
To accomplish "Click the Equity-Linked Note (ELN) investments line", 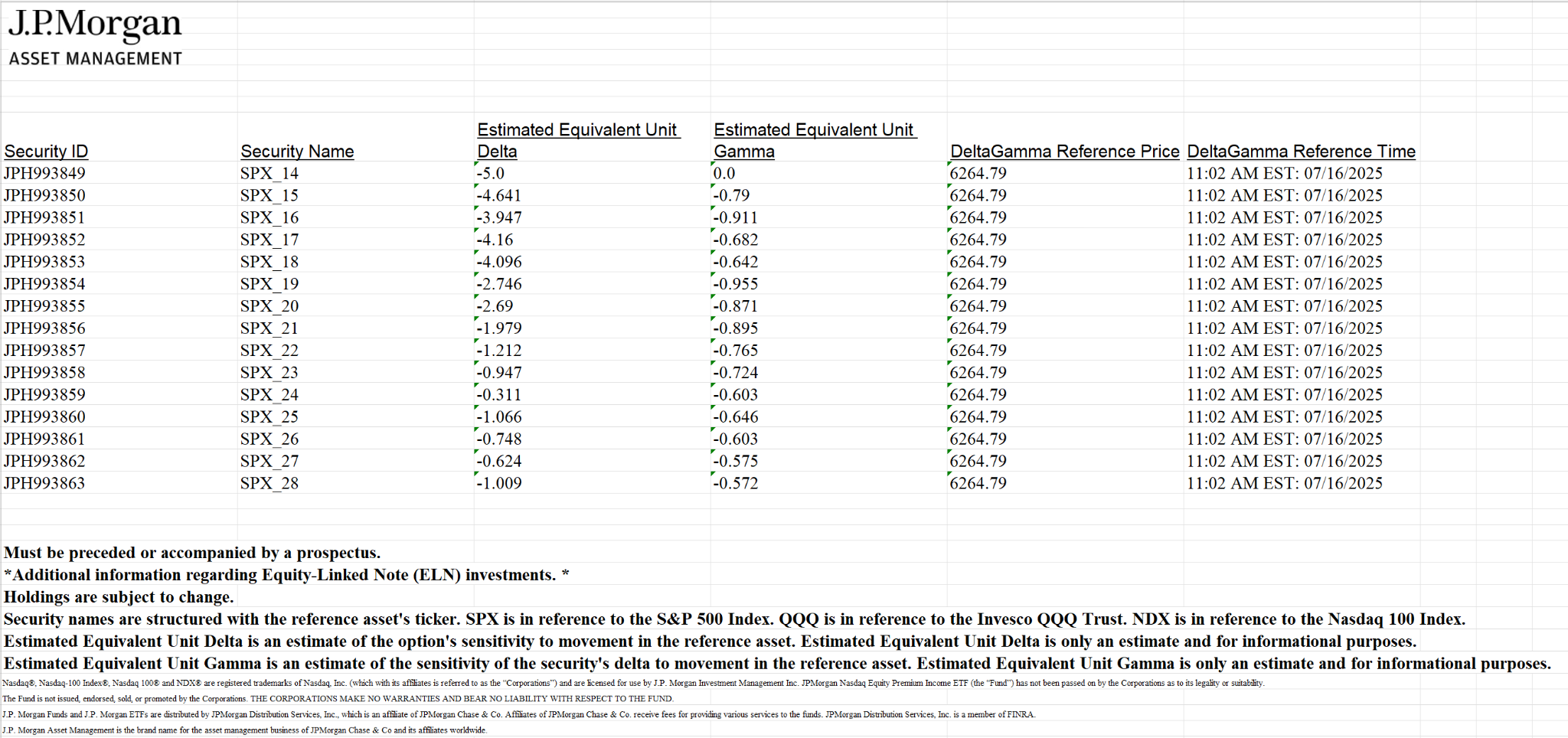I will (x=286, y=576).
